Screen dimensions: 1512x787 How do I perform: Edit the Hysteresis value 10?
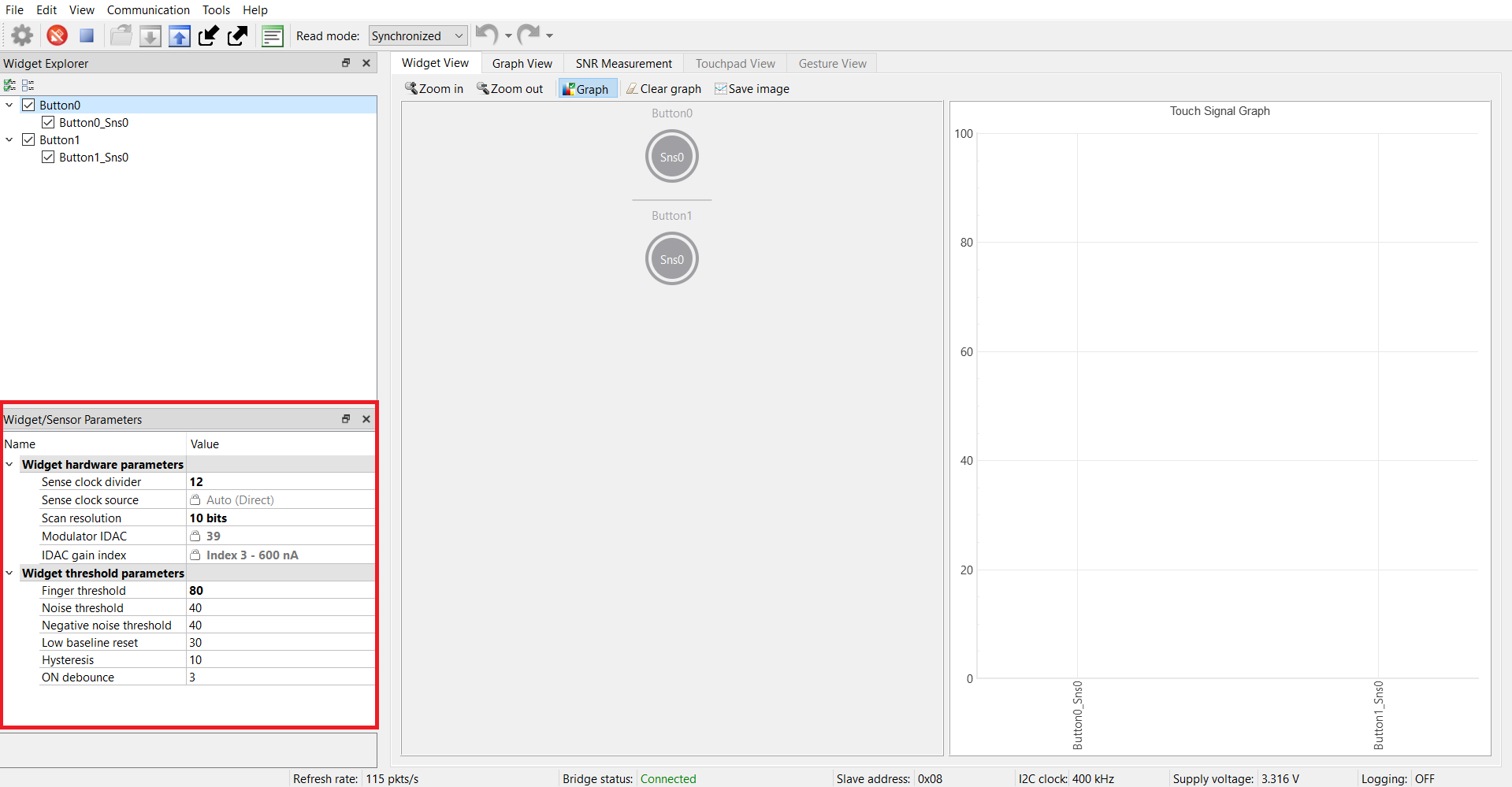pyautogui.click(x=280, y=659)
